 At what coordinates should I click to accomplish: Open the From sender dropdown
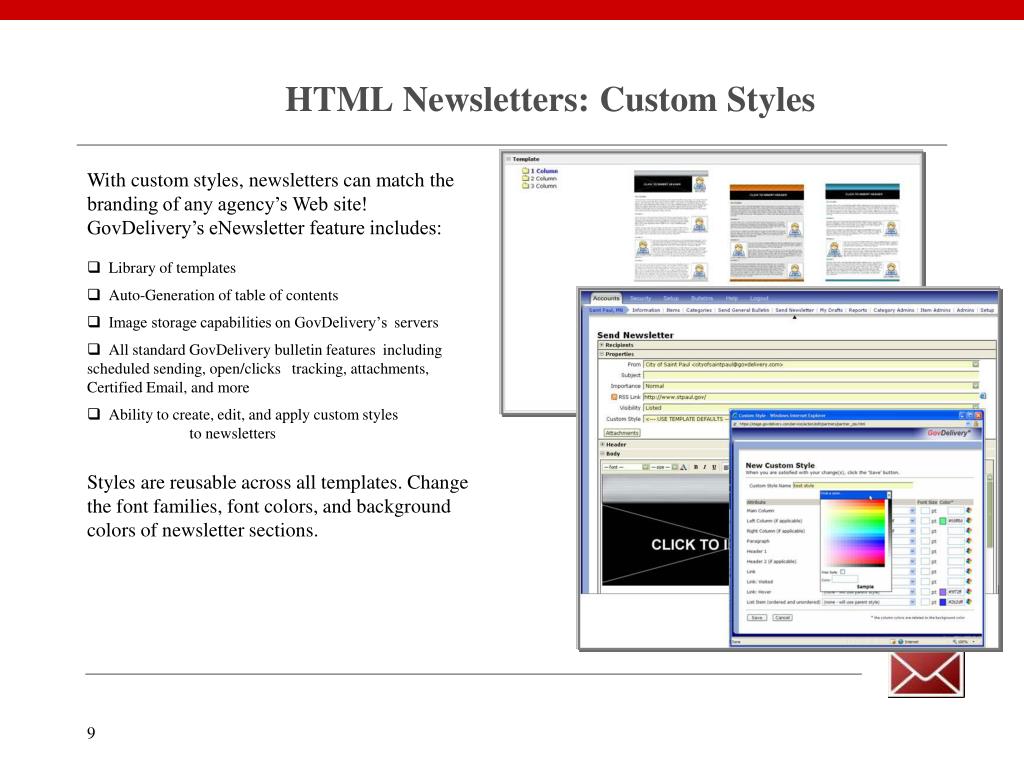point(975,365)
